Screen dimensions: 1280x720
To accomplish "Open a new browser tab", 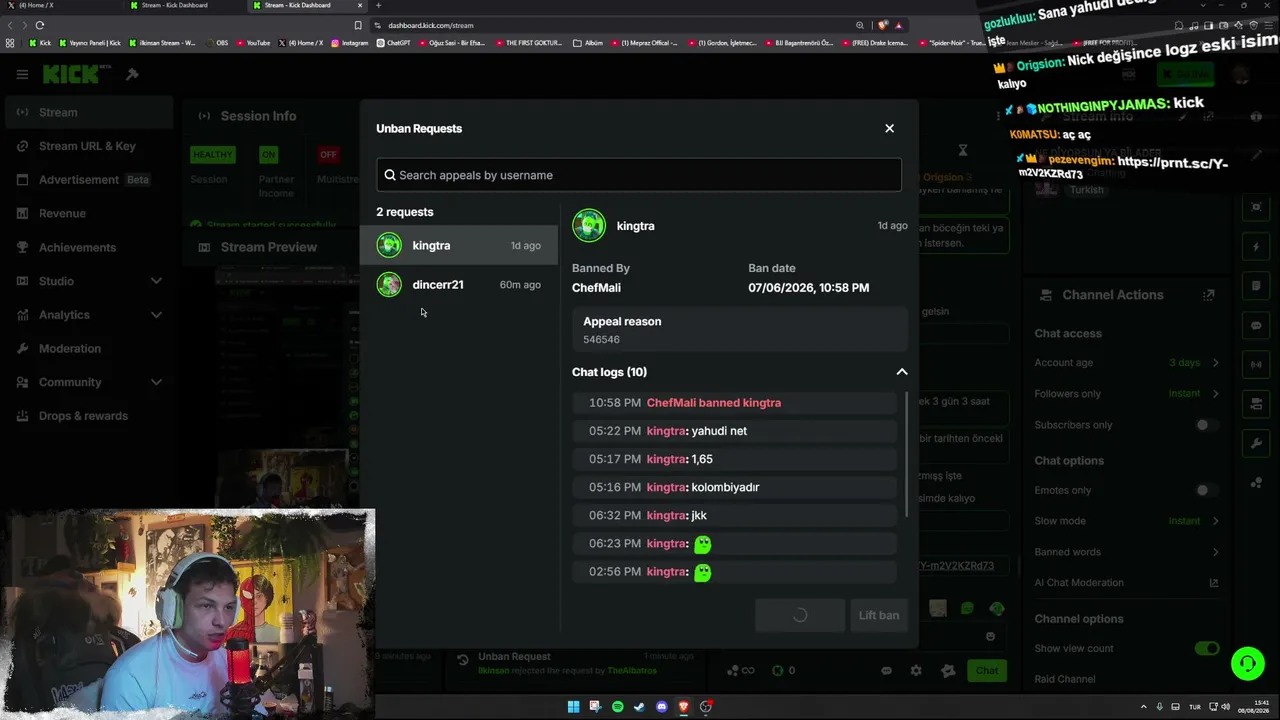I will [x=378, y=5].
